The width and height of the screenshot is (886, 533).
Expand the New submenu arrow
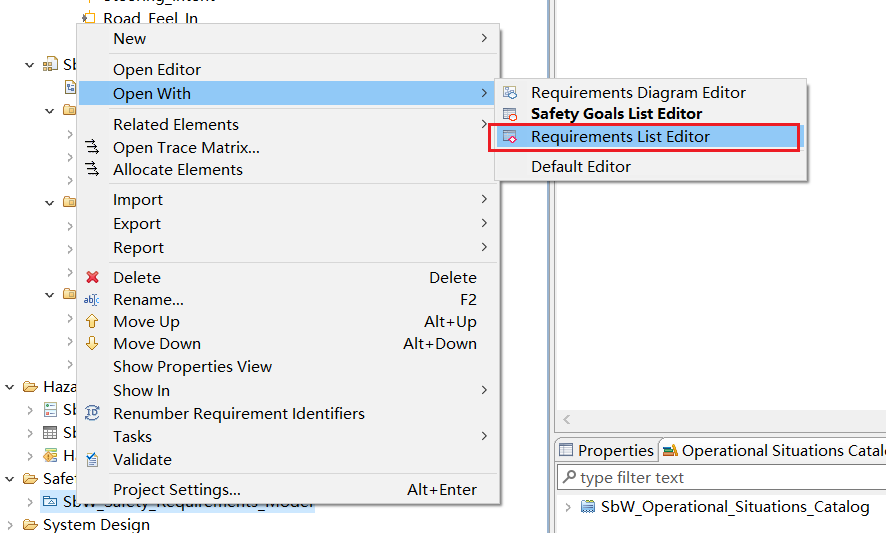point(484,38)
